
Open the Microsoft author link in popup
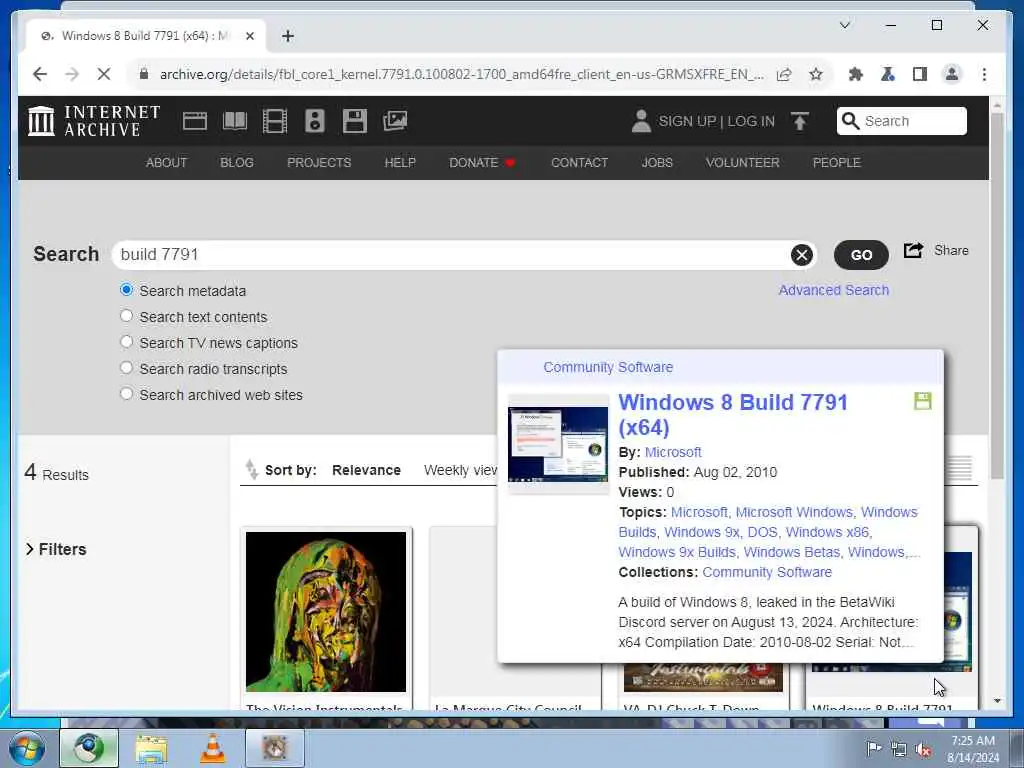tap(673, 452)
